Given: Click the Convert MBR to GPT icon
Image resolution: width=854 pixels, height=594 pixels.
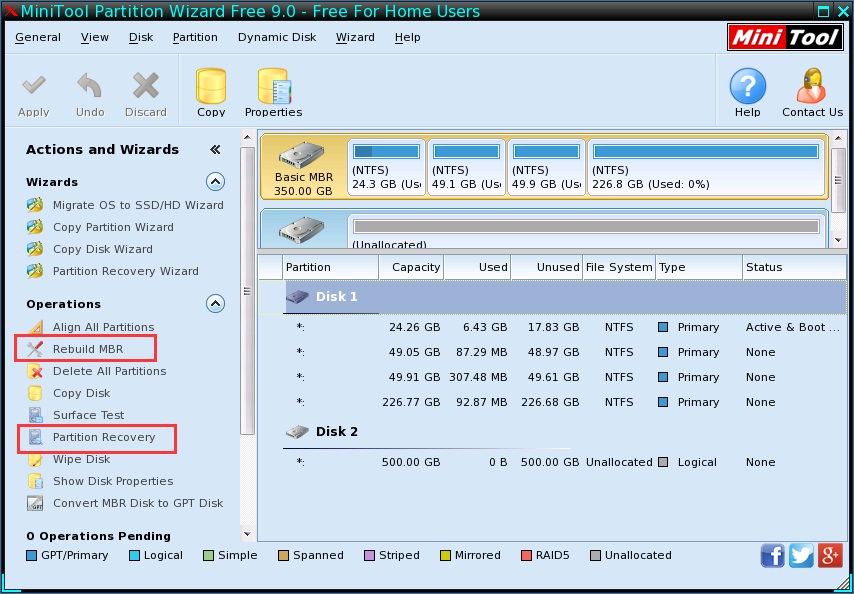Looking at the screenshot, I should tap(35, 503).
